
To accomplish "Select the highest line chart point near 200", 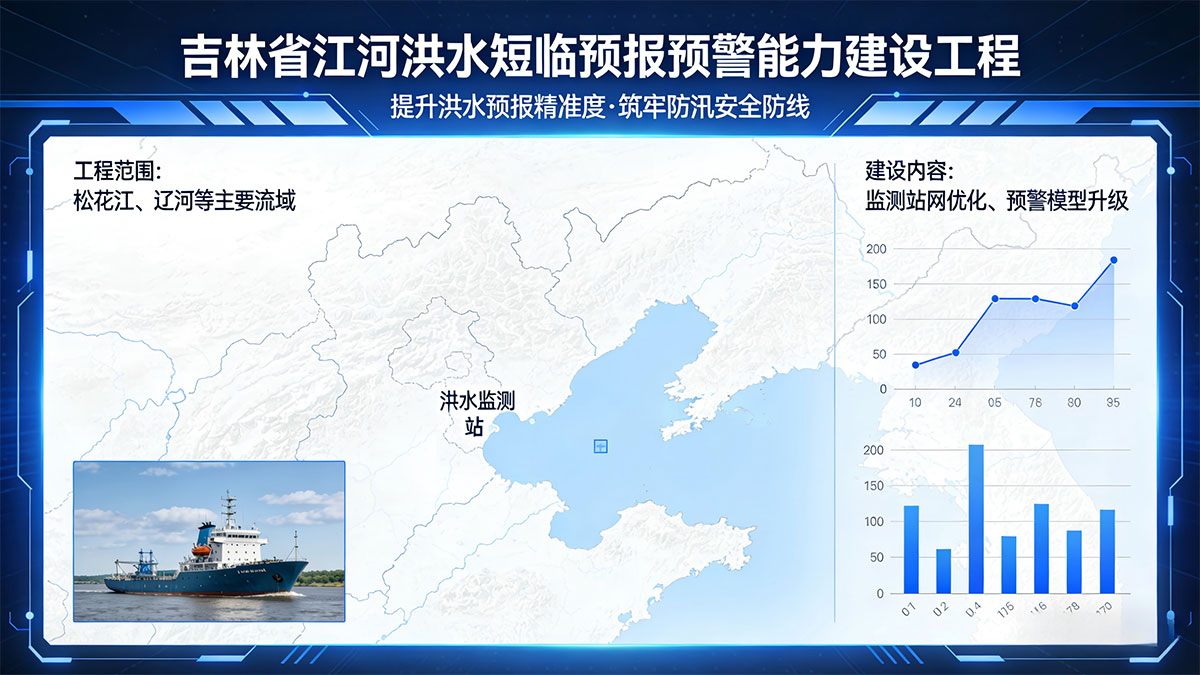I will click(1114, 260).
